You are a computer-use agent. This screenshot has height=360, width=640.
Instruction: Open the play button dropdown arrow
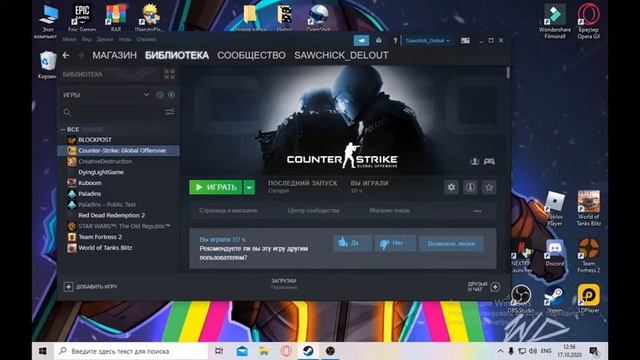tap(249, 187)
